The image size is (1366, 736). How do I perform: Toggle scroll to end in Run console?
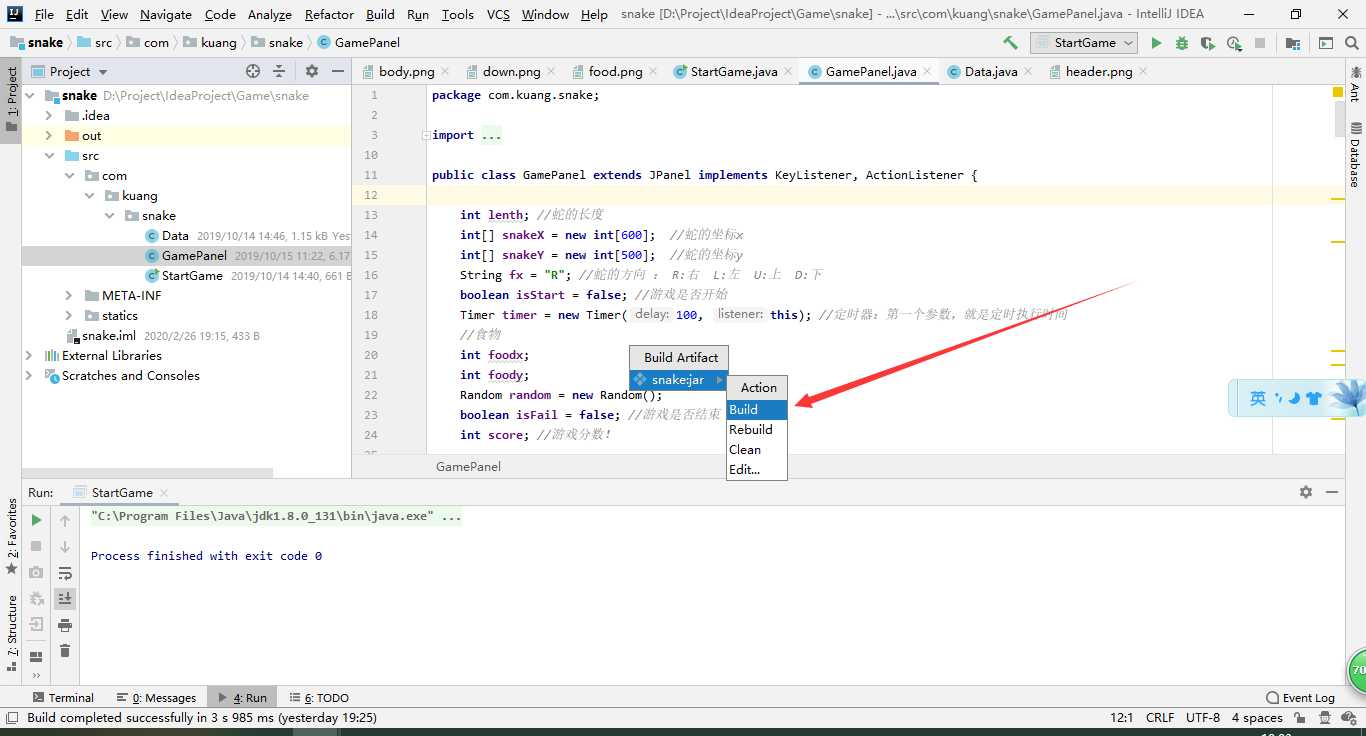pos(65,598)
